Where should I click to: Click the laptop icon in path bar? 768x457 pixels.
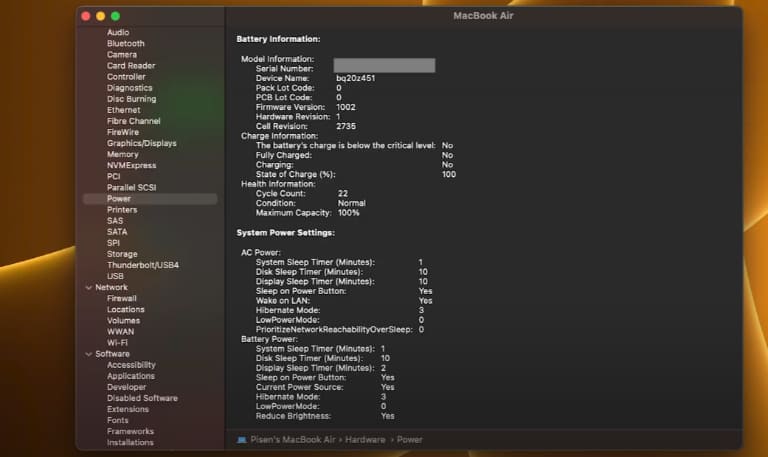tap(241, 440)
